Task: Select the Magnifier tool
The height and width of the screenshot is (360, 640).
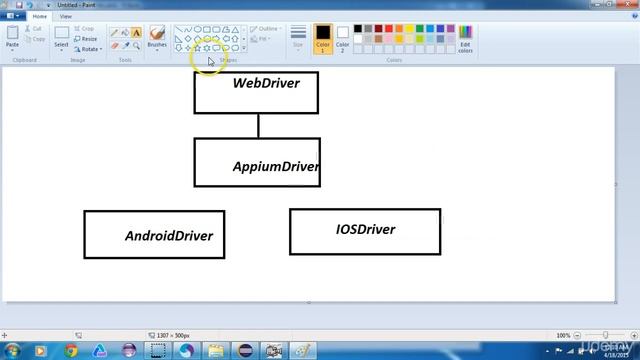Action: [136, 46]
